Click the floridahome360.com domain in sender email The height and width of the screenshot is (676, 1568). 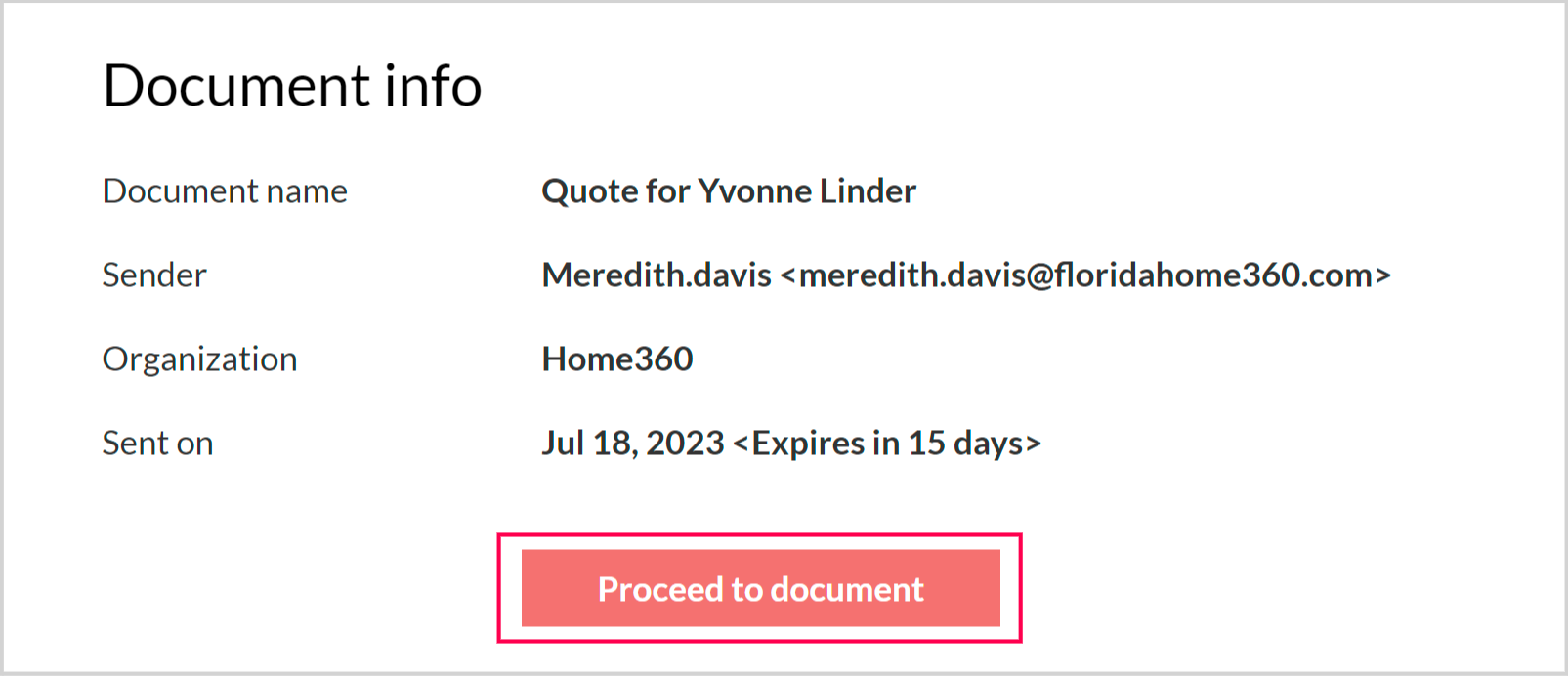(x=1213, y=275)
